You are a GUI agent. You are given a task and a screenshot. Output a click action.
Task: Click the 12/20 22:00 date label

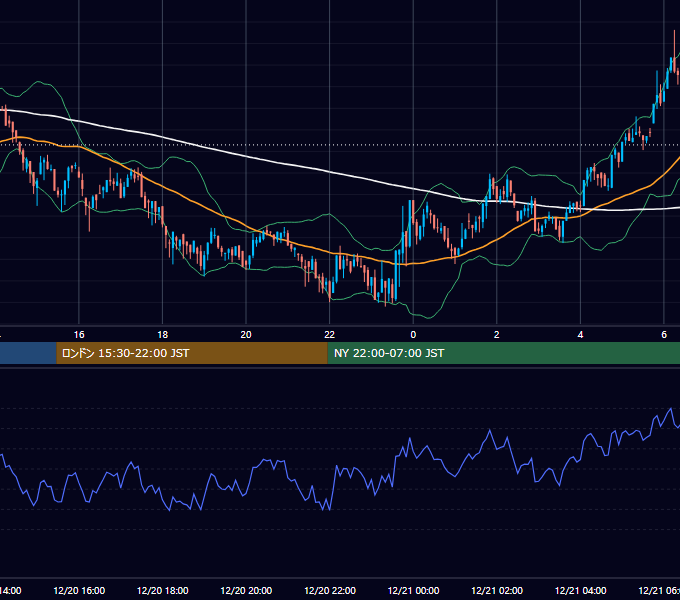tap(330, 591)
